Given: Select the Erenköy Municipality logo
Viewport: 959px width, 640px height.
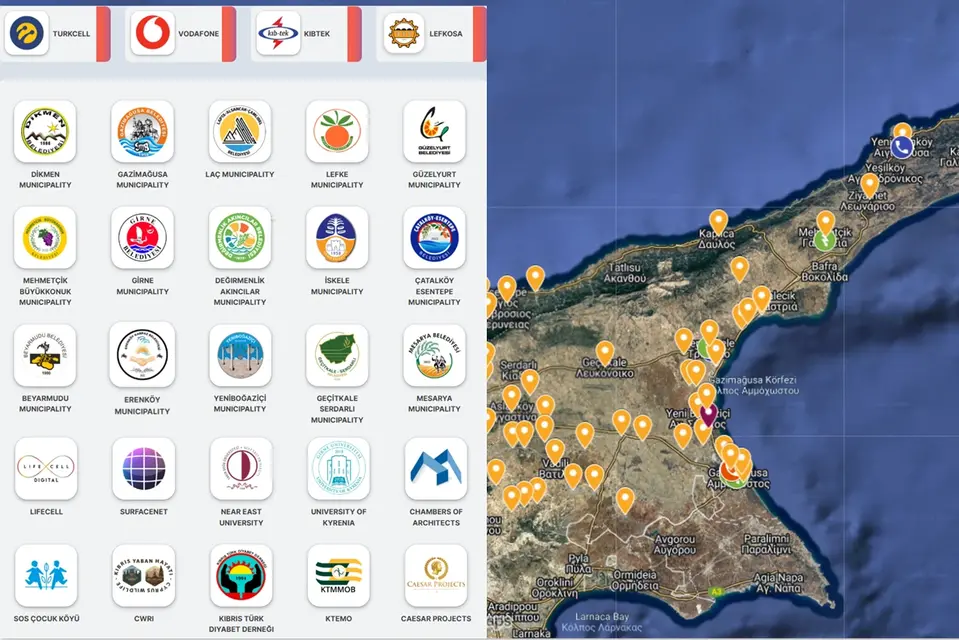Looking at the screenshot, I should (142, 355).
